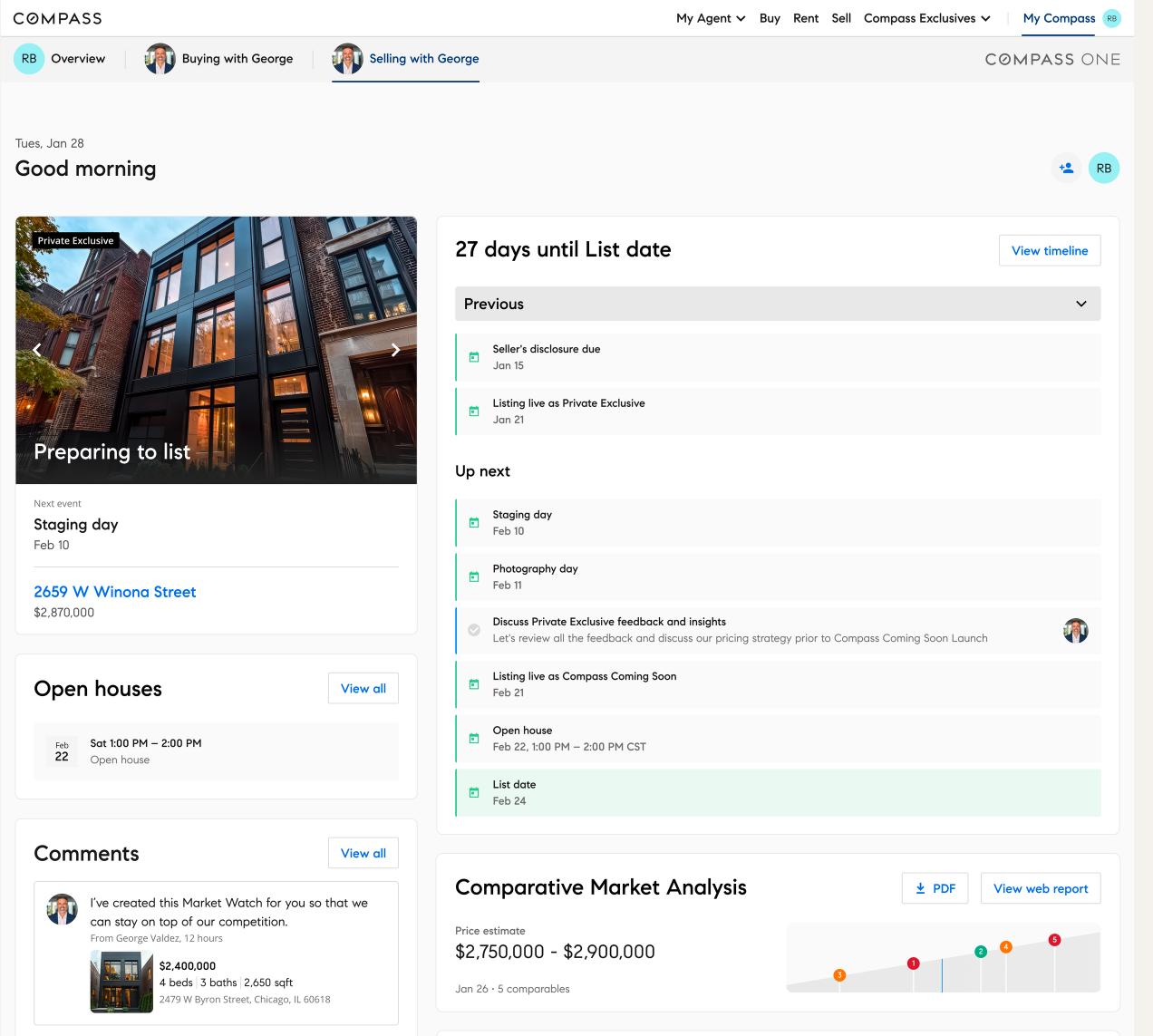Click the add person icon
Viewport: 1153px width, 1036px height.
(1066, 168)
